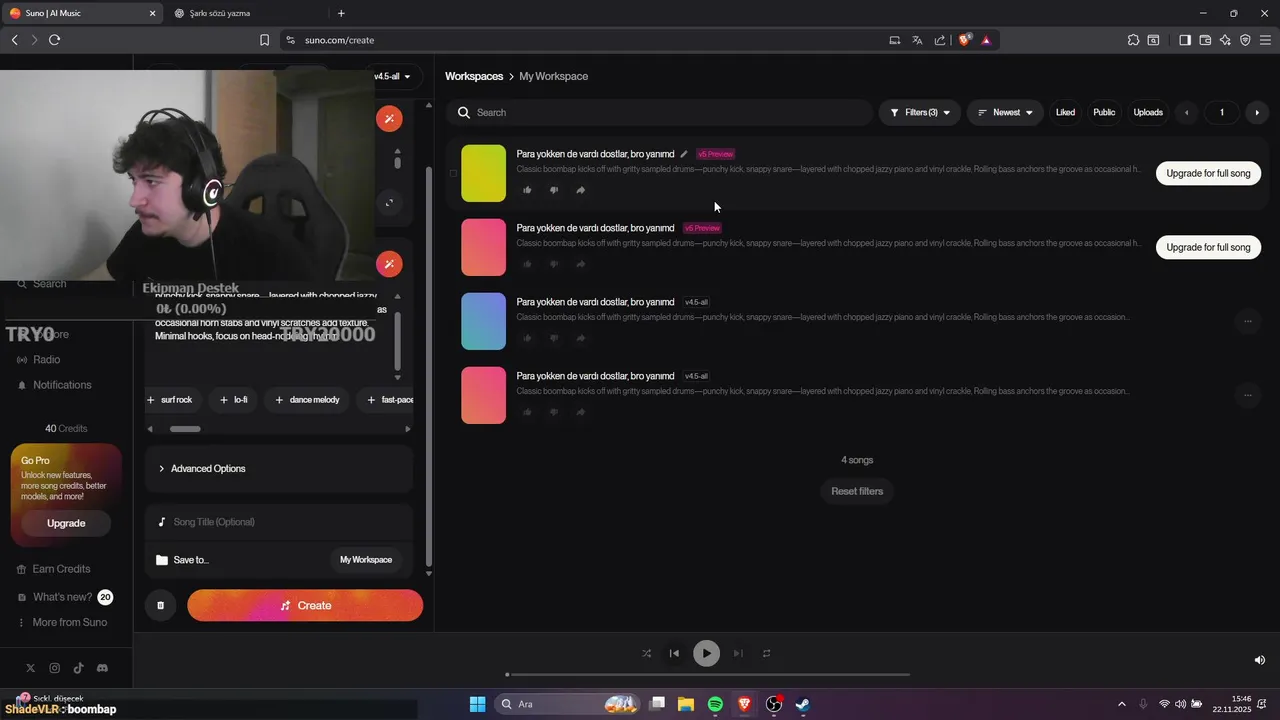This screenshot has height=720, width=1280.
Task: Open the v4.5-all model dropdown
Action: pyautogui.click(x=392, y=76)
